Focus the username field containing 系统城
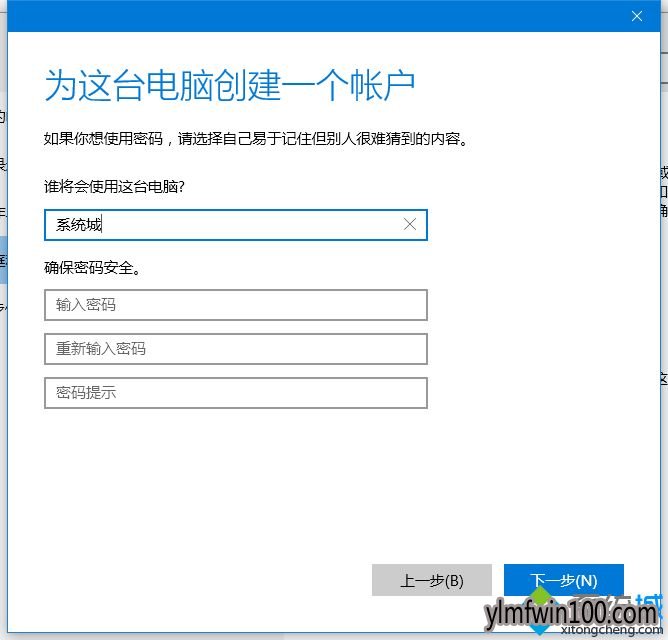Screen dimensions: 668x640 pos(236,225)
